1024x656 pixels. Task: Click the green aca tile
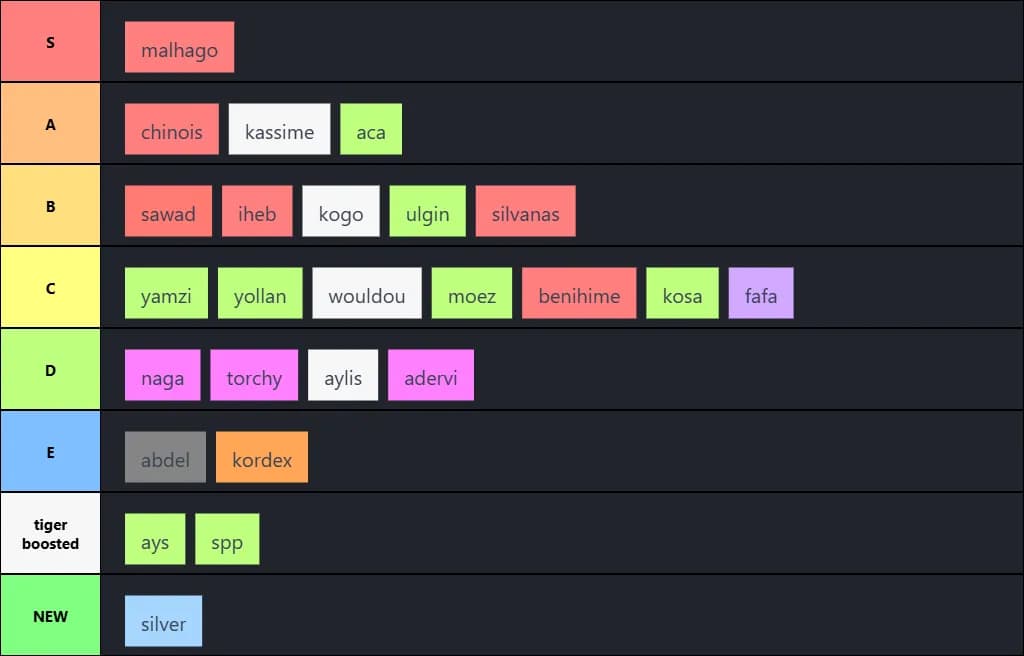[371, 129]
